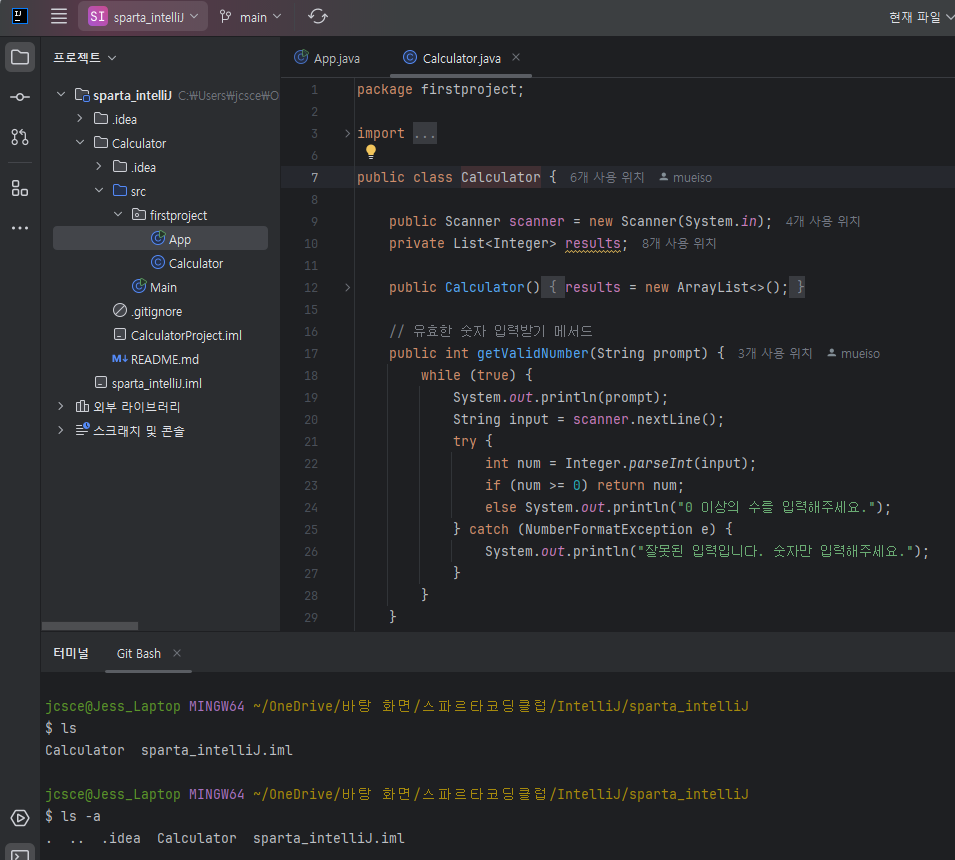Image resolution: width=955 pixels, height=860 pixels.
Task: Click line number 17 in gutter
Action: tap(311, 353)
